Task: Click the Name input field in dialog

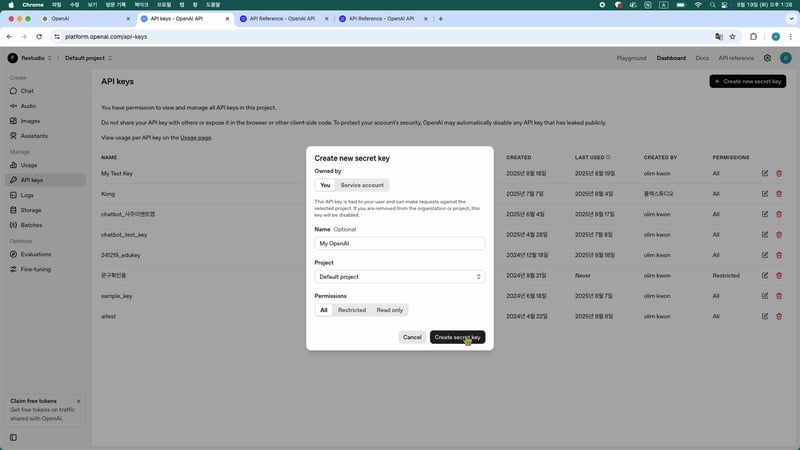Action: click(x=399, y=243)
